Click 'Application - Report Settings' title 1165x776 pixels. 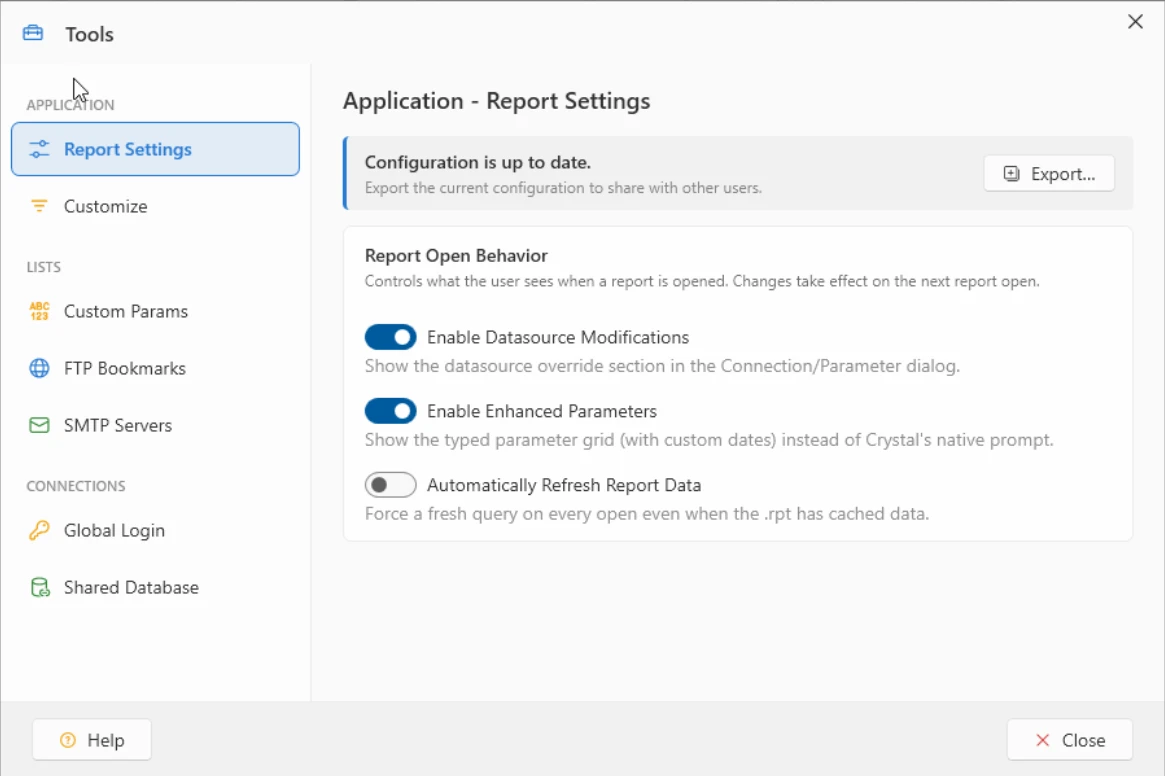pyautogui.click(x=496, y=101)
